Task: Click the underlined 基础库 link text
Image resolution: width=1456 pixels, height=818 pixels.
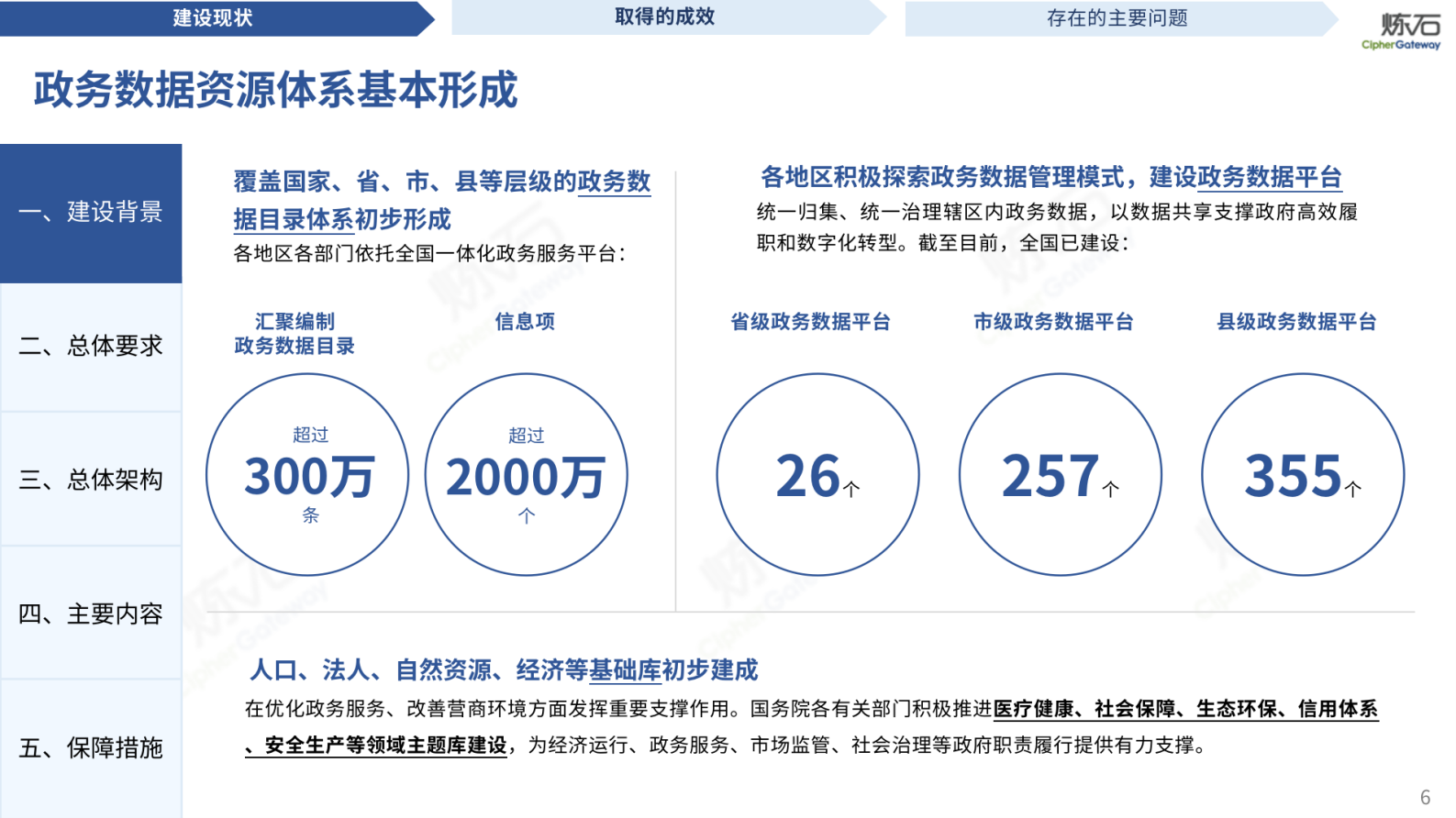Action: click(x=625, y=670)
